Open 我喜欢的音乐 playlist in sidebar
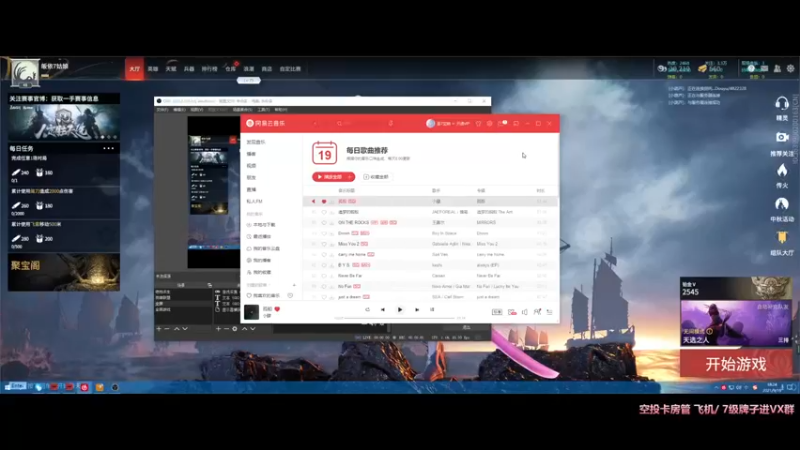This screenshot has width=800, height=450. coord(264,295)
